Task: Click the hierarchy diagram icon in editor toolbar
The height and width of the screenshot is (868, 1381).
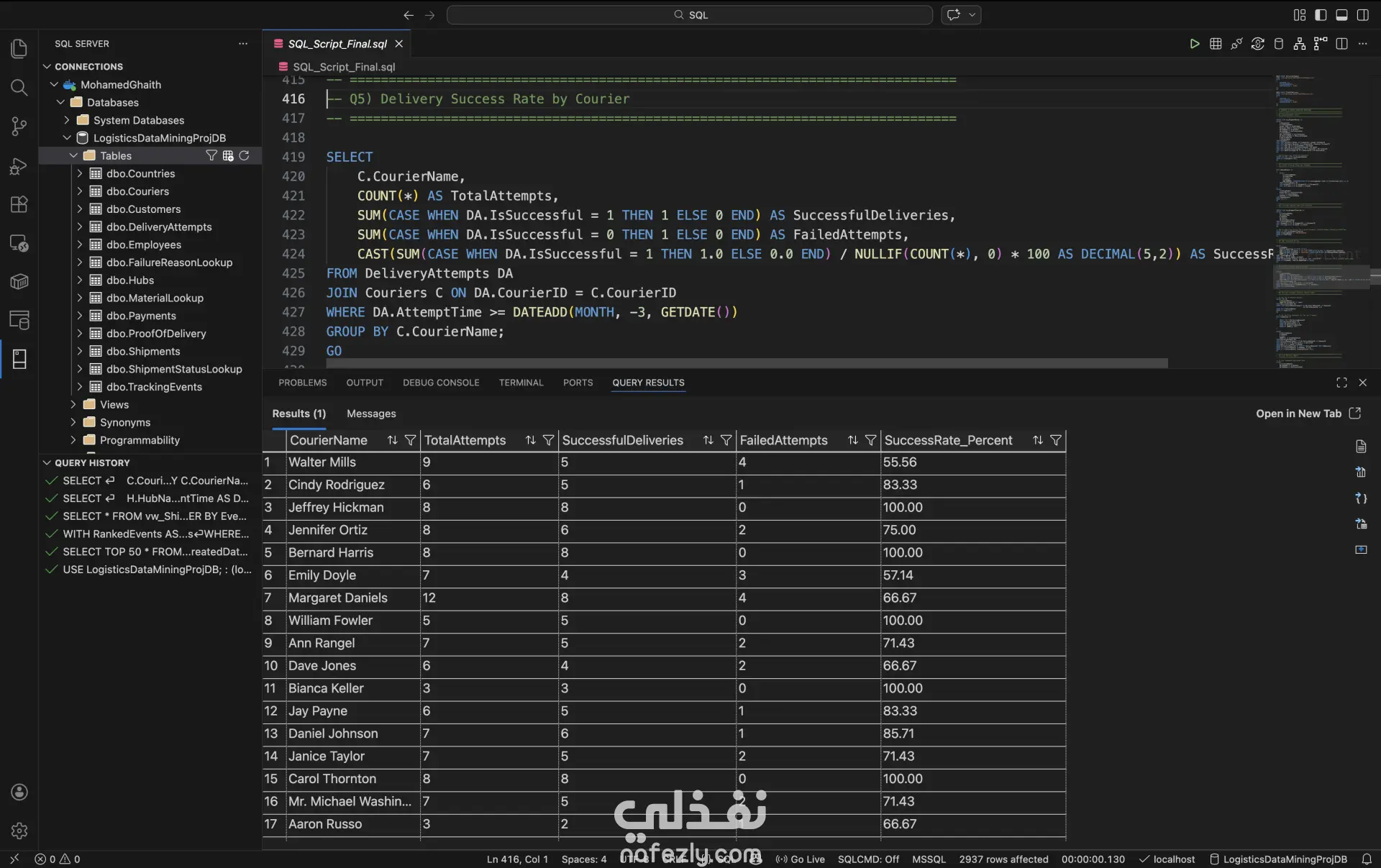Action: 1299,44
